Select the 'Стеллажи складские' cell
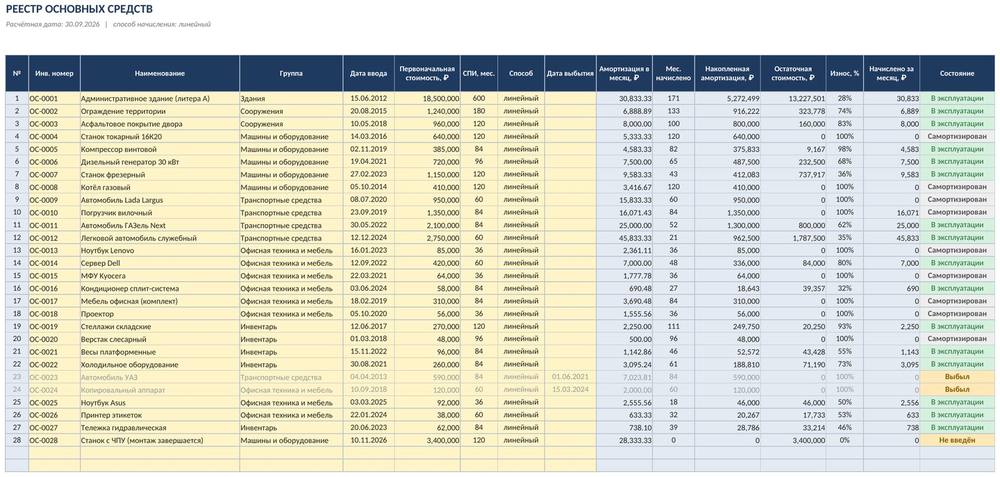Image resolution: width=1000 pixels, height=477 pixels. (159, 327)
